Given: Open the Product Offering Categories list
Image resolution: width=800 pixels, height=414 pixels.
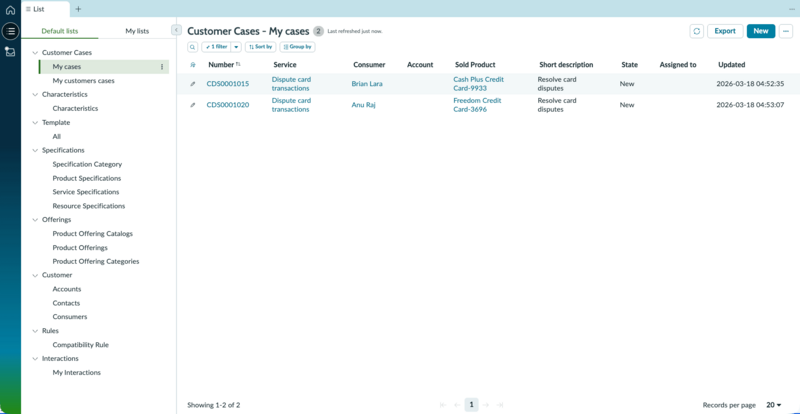Looking at the screenshot, I should pyautogui.click(x=96, y=261).
